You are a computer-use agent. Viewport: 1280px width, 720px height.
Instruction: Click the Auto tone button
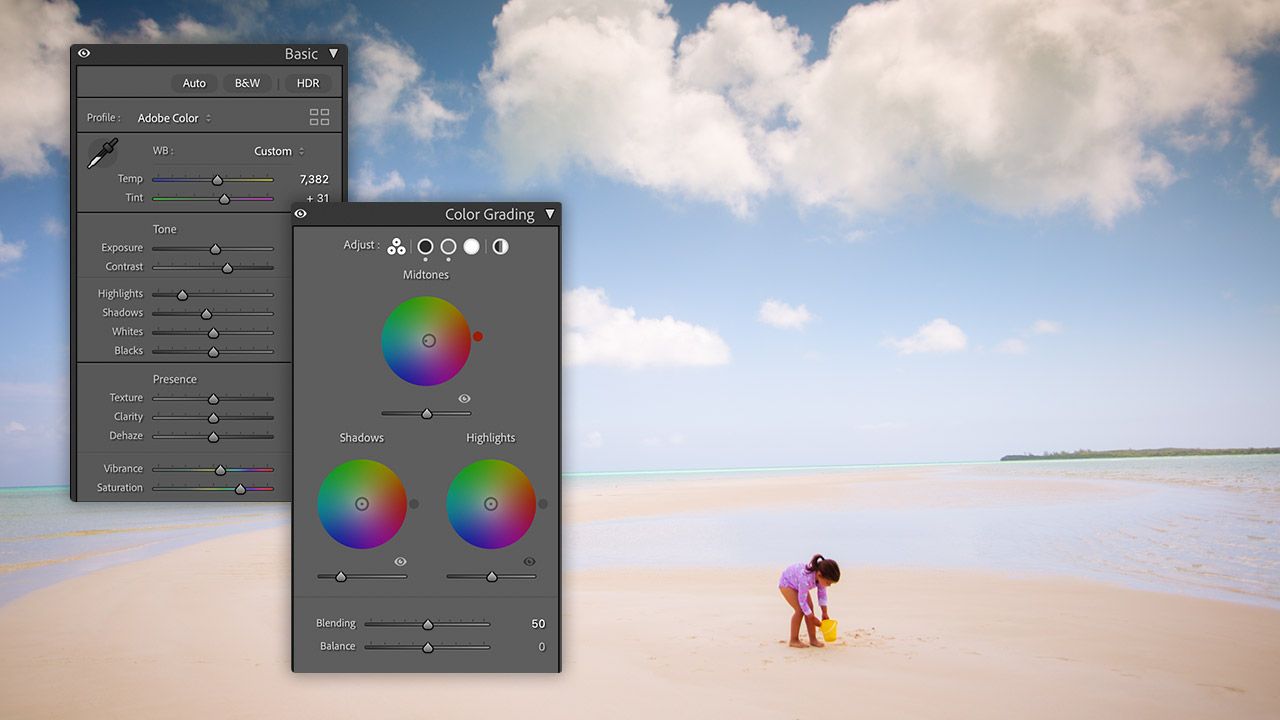194,83
